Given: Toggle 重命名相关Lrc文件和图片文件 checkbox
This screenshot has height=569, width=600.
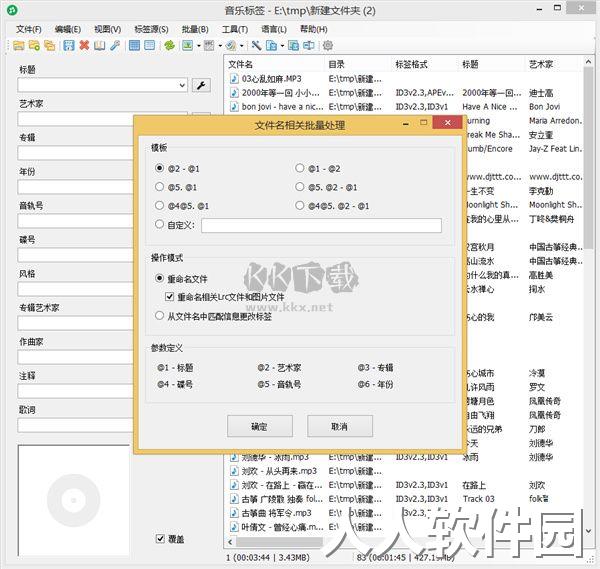Looking at the screenshot, I should [170, 297].
